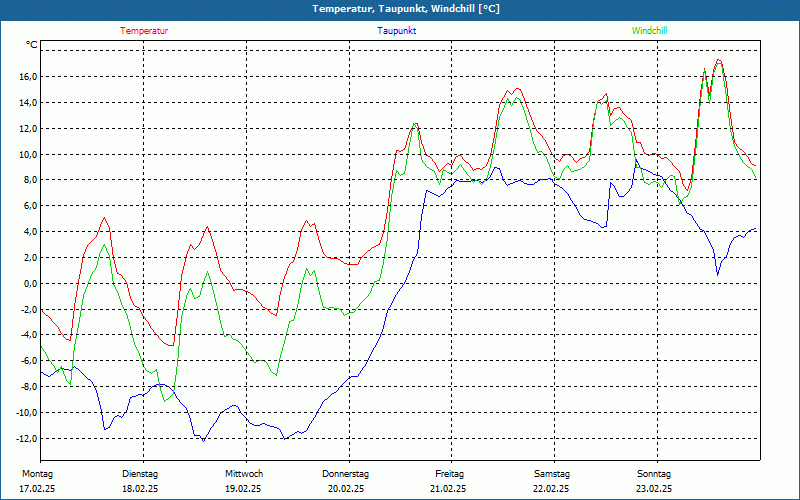Click the chart title 'Temperatur, Taupunkt, Windchill [°C]'
Screen dimensions: 800x500
tap(406, 9)
